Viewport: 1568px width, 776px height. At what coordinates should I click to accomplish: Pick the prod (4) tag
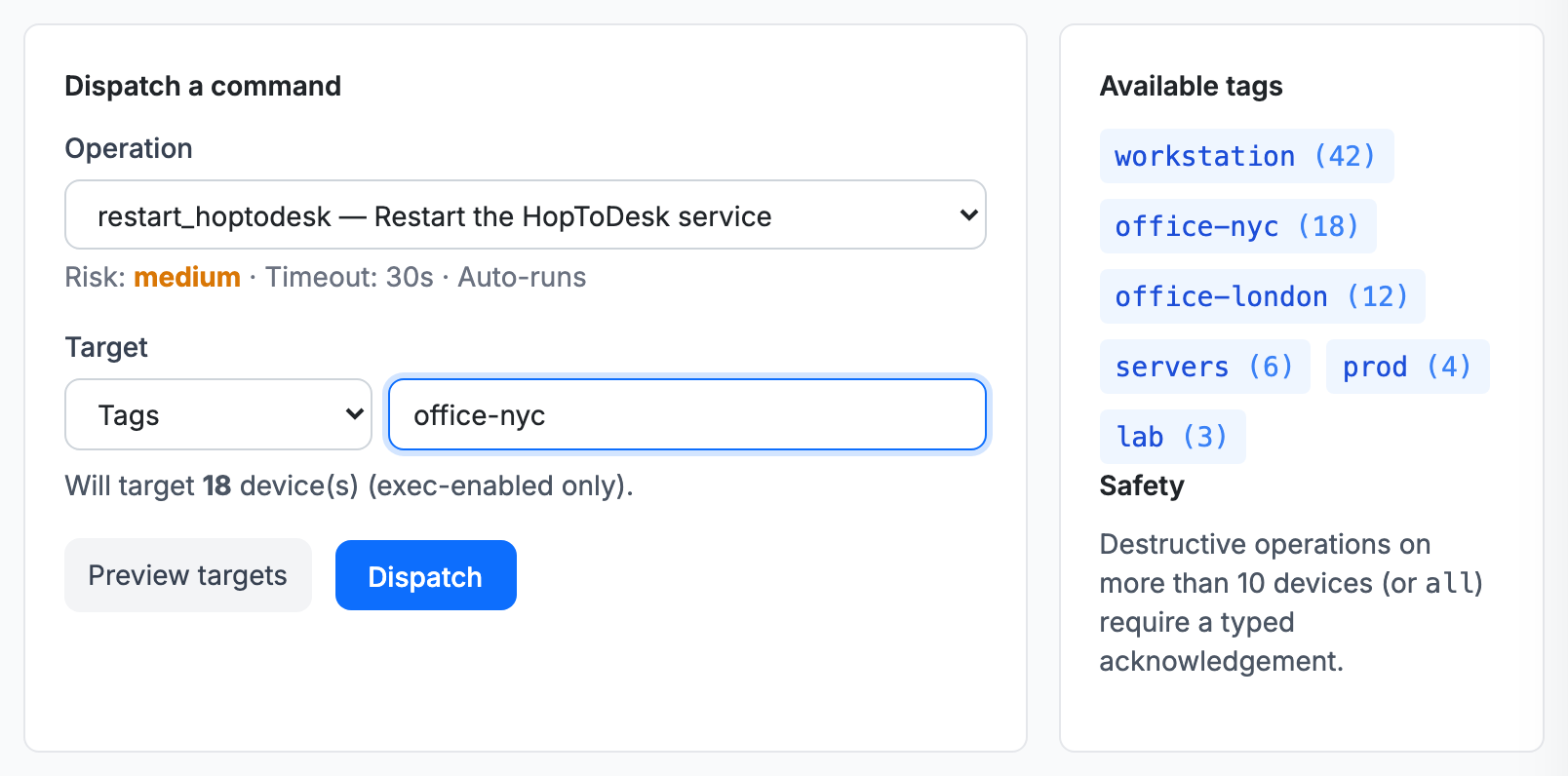pyautogui.click(x=1407, y=367)
